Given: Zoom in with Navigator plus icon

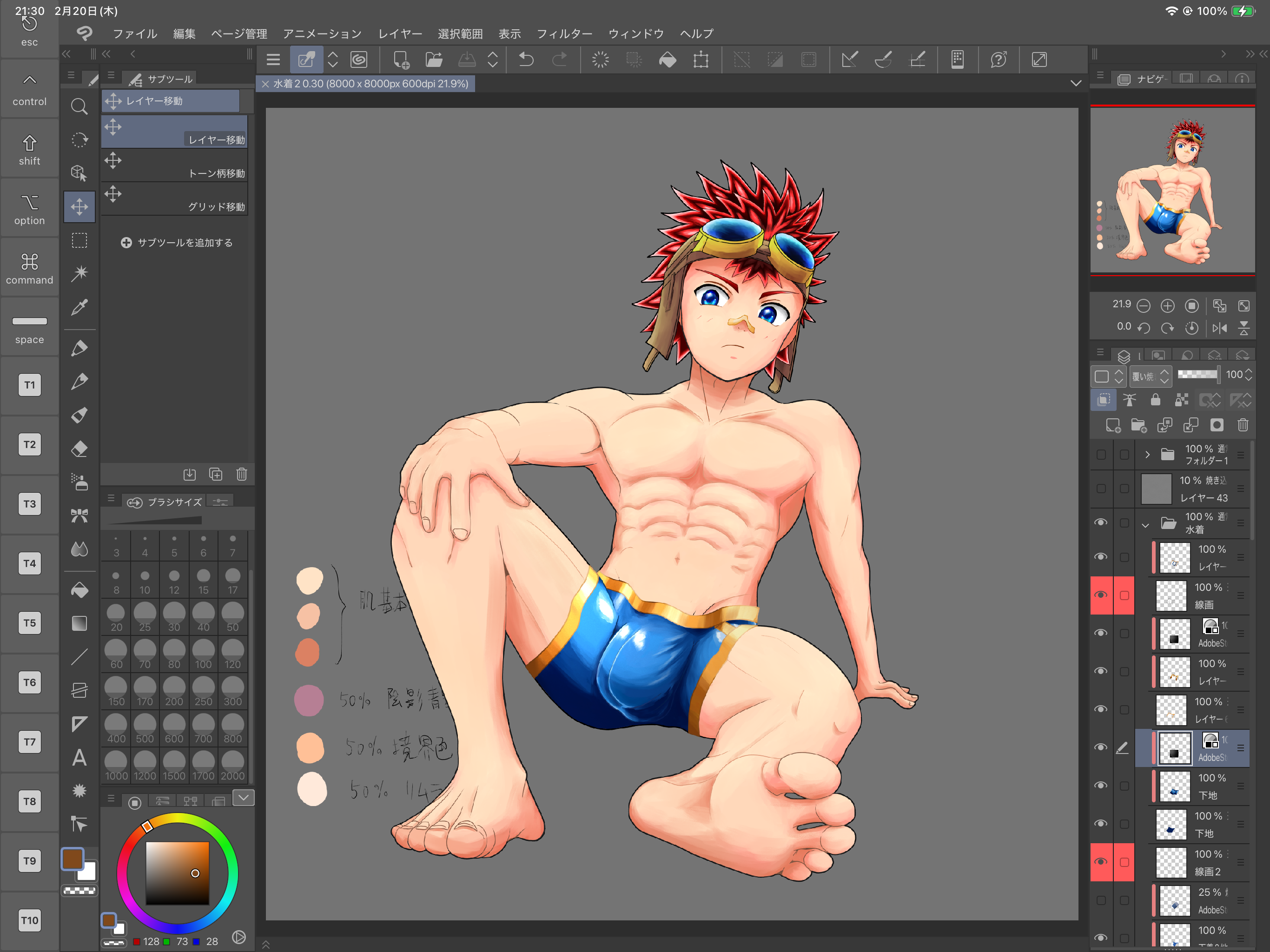Looking at the screenshot, I should (x=1167, y=306).
